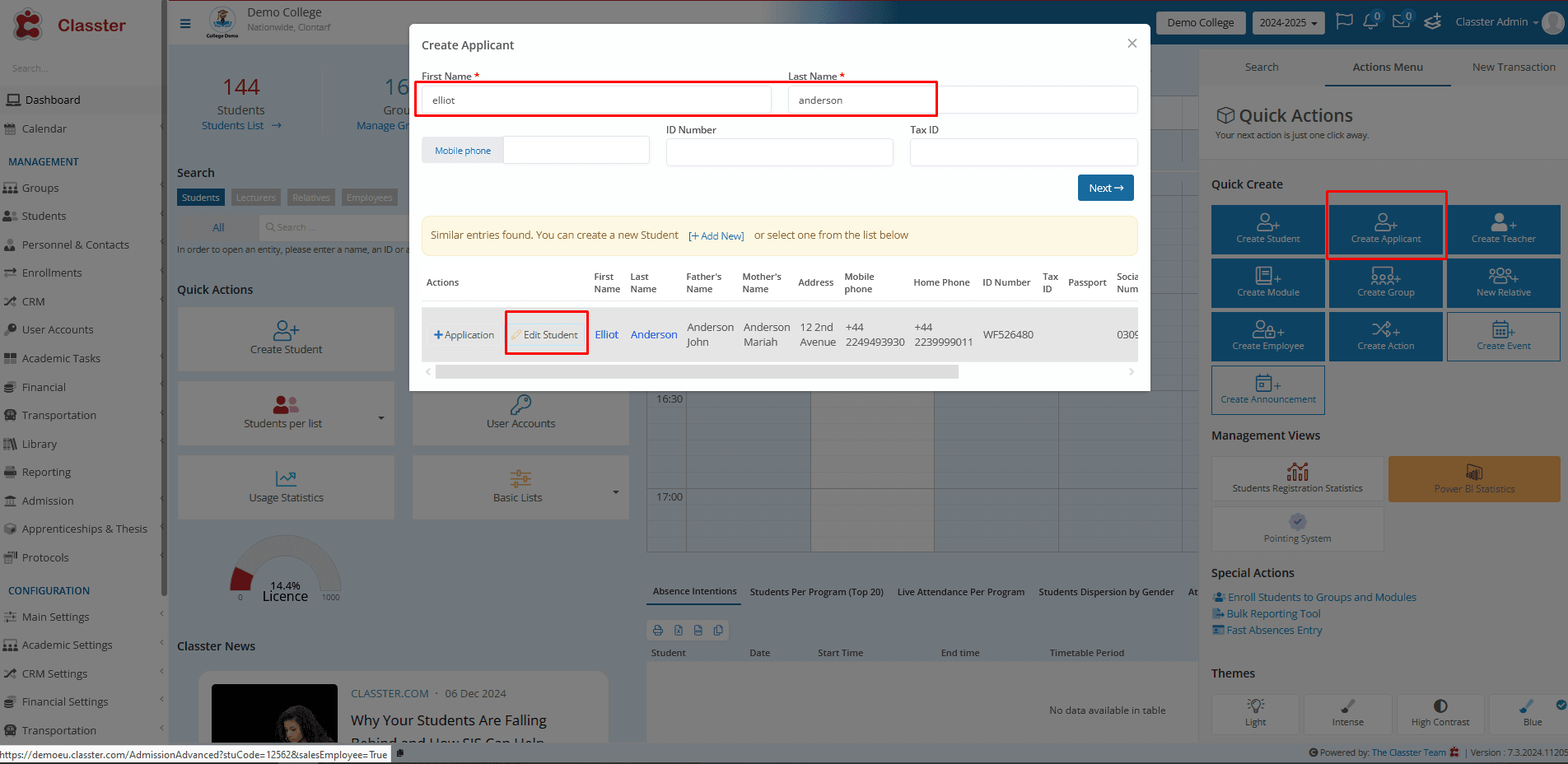The image size is (1568, 764).
Task: Switch to the New Transaction tab
Action: [1514, 68]
